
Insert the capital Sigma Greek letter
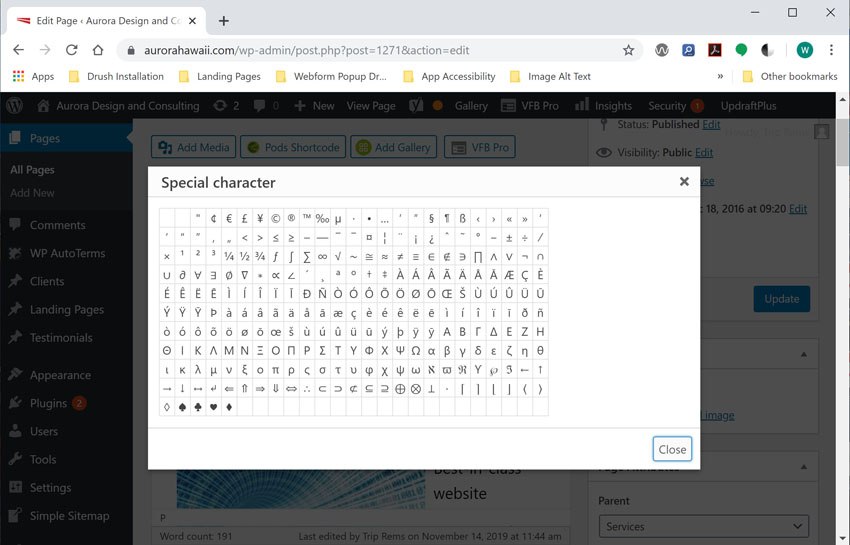coord(323,351)
